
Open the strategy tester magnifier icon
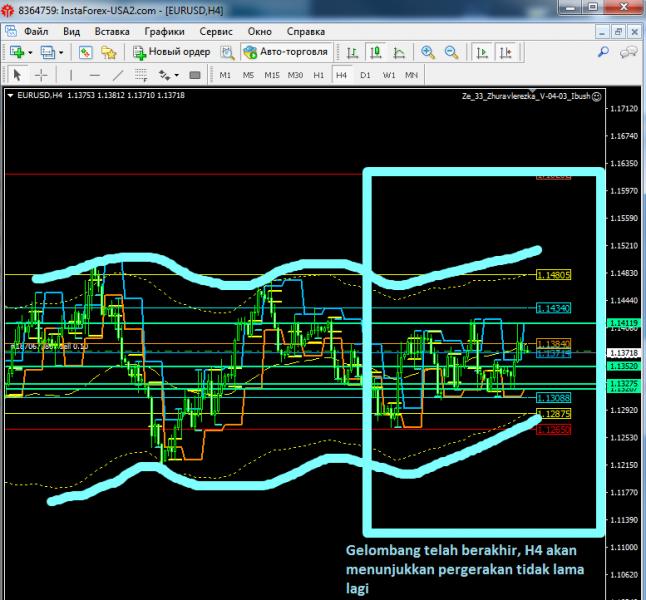(x=227, y=52)
